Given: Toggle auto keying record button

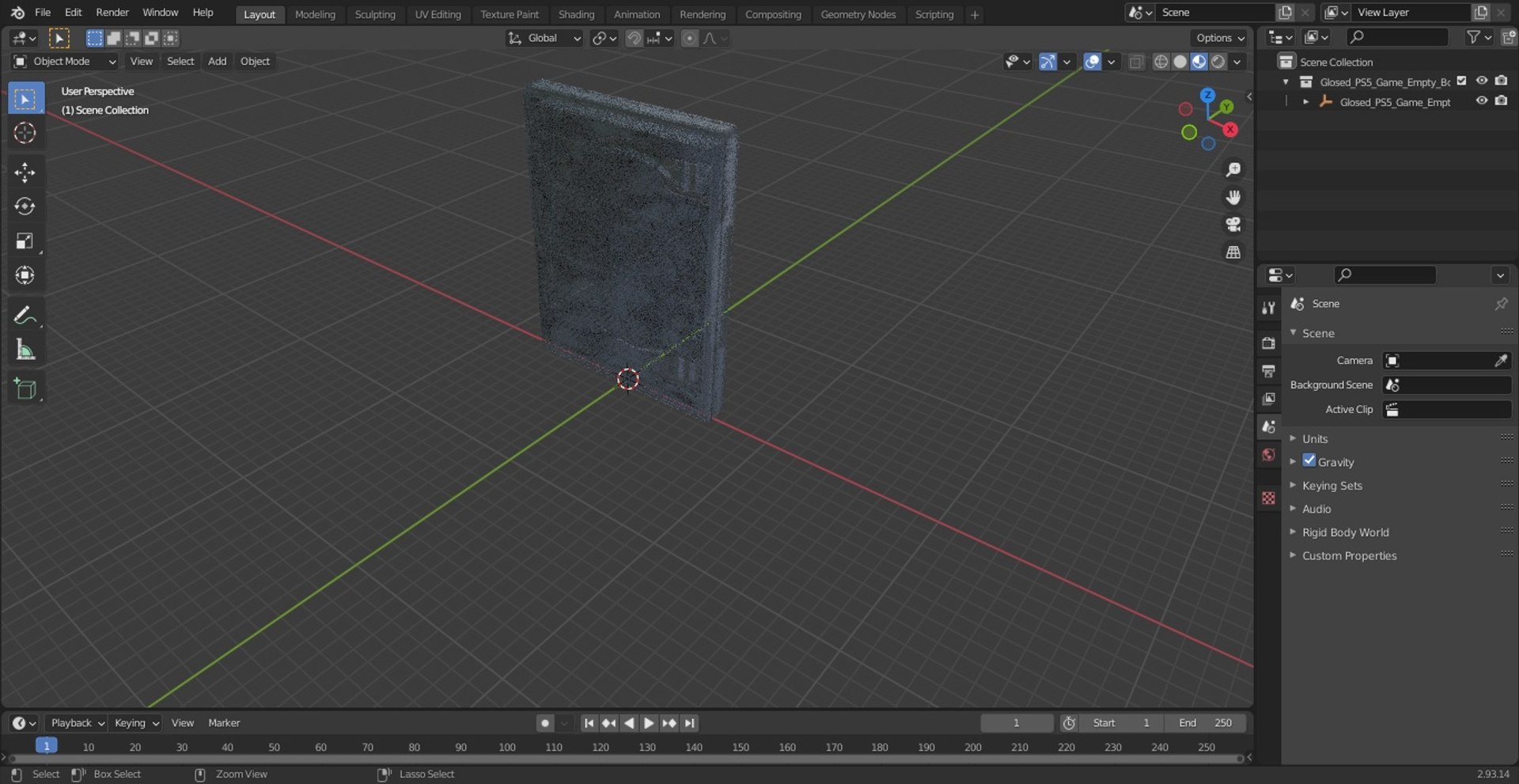Looking at the screenshot, I should [x=545, y=723].
